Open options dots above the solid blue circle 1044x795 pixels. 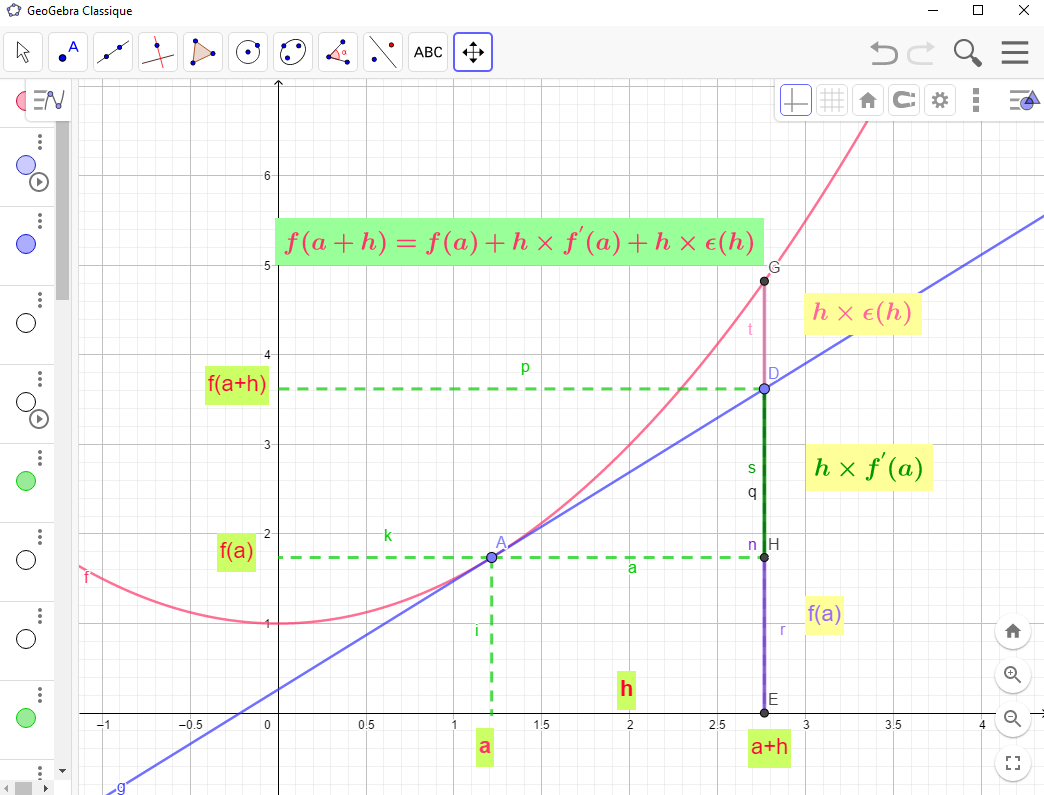coord(40,221)
